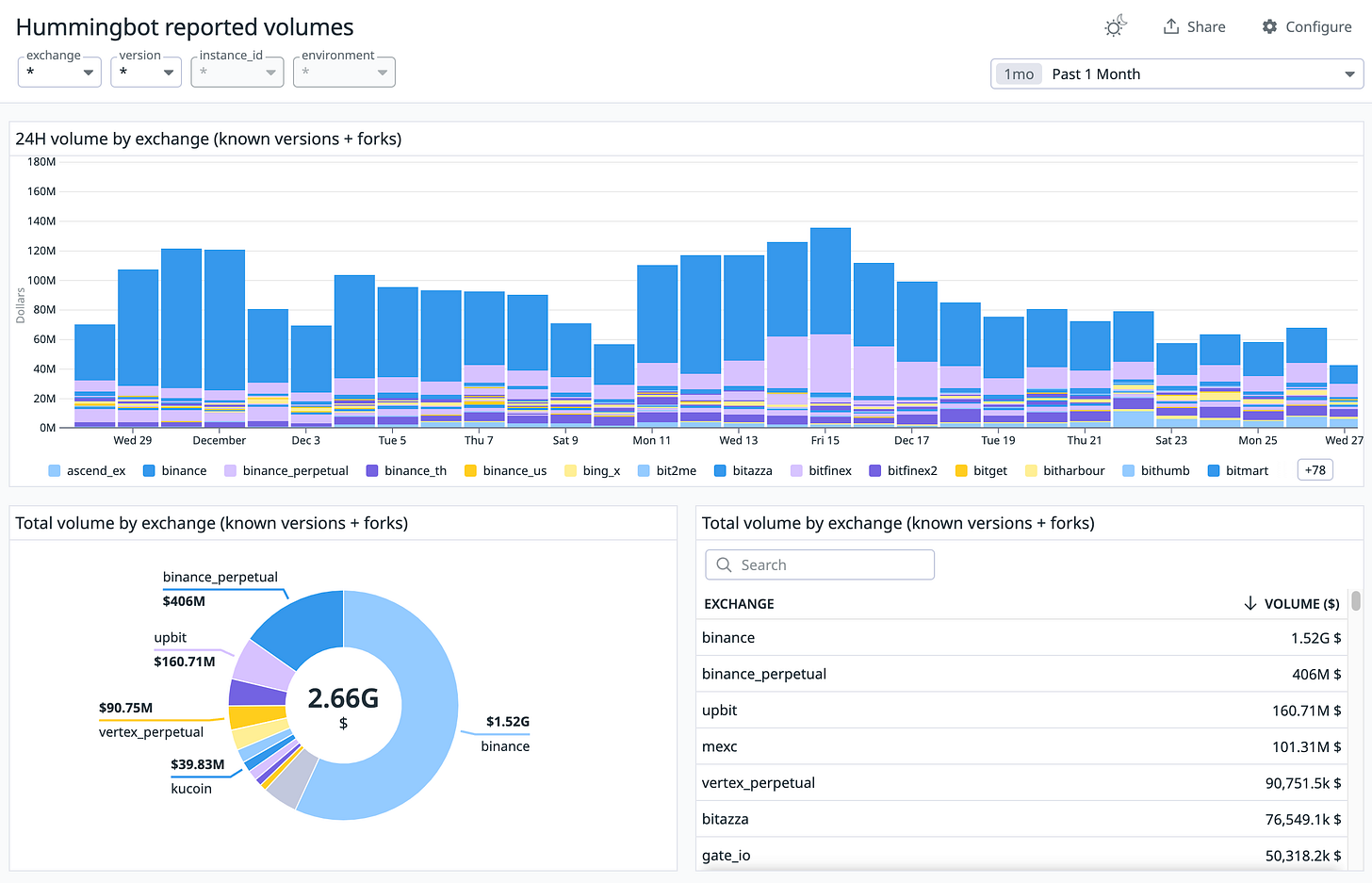Toggle bitget series in legend

point(981,470)
